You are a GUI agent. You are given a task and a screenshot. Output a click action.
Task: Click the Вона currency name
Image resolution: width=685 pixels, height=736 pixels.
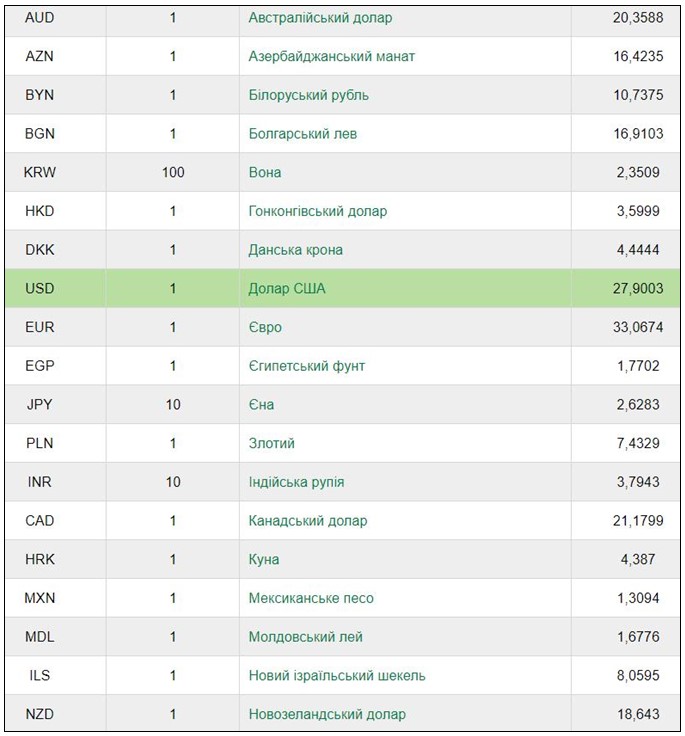pyautogui.click(x=265, y=173)
